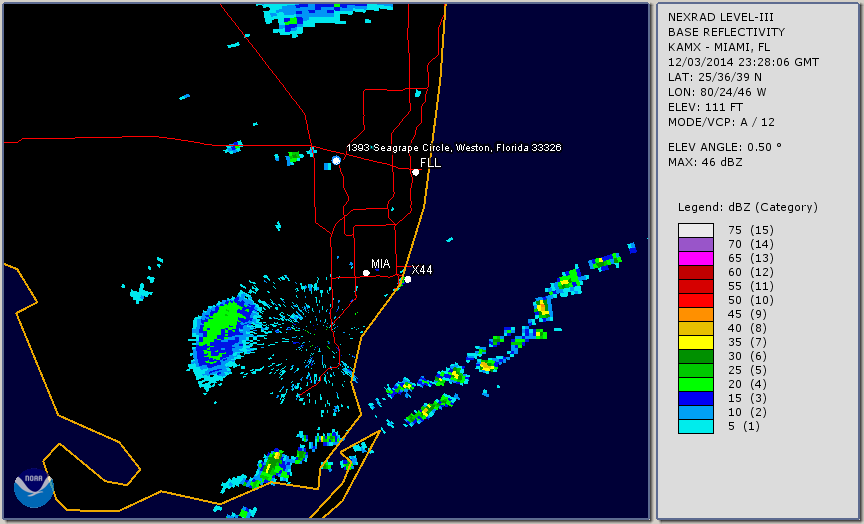Click the Legend: dBZ (Category) heading
The image size is (864, 524).
click(748, 207)
